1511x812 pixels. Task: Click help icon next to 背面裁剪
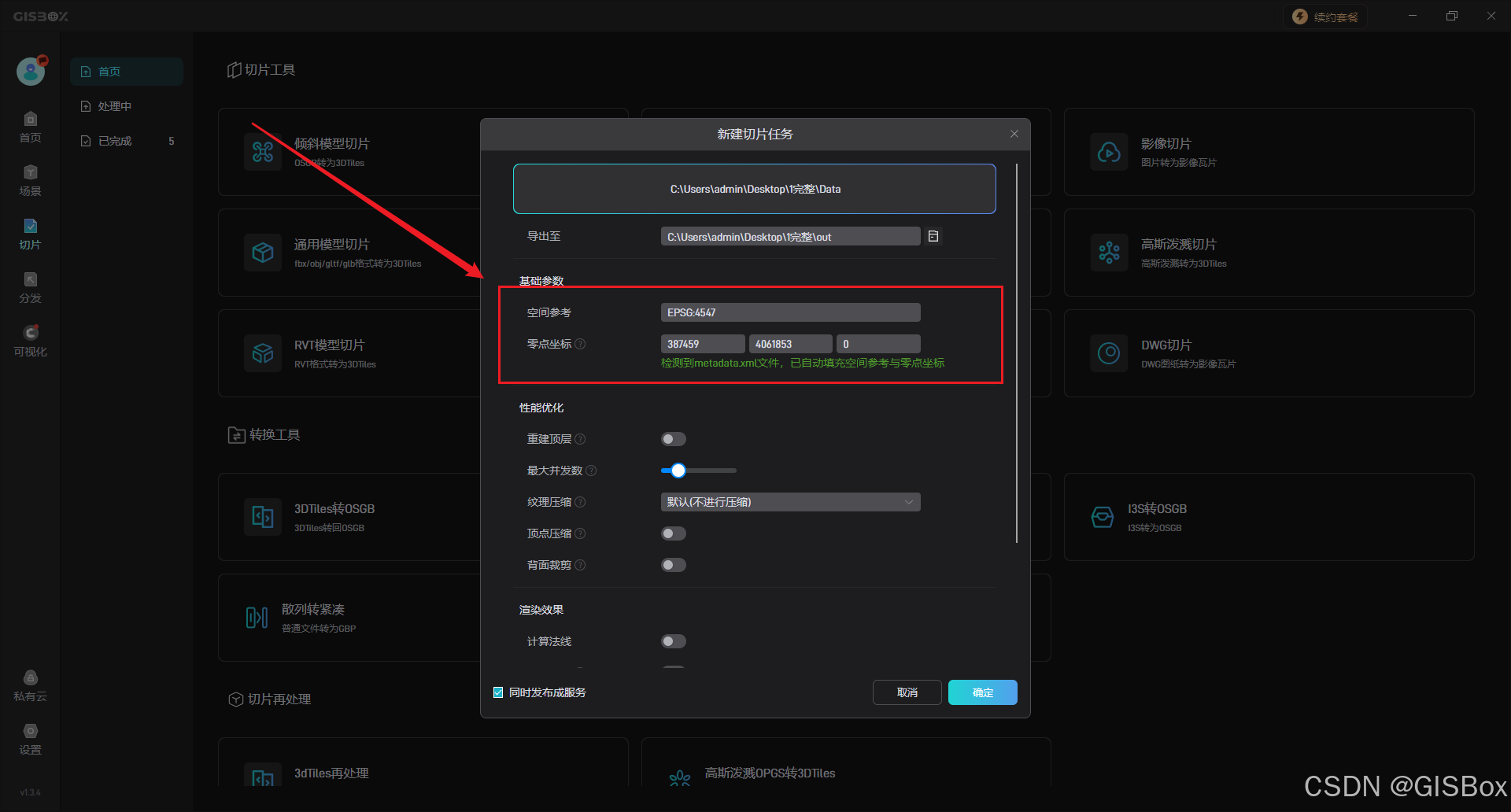tap(580, 565)
